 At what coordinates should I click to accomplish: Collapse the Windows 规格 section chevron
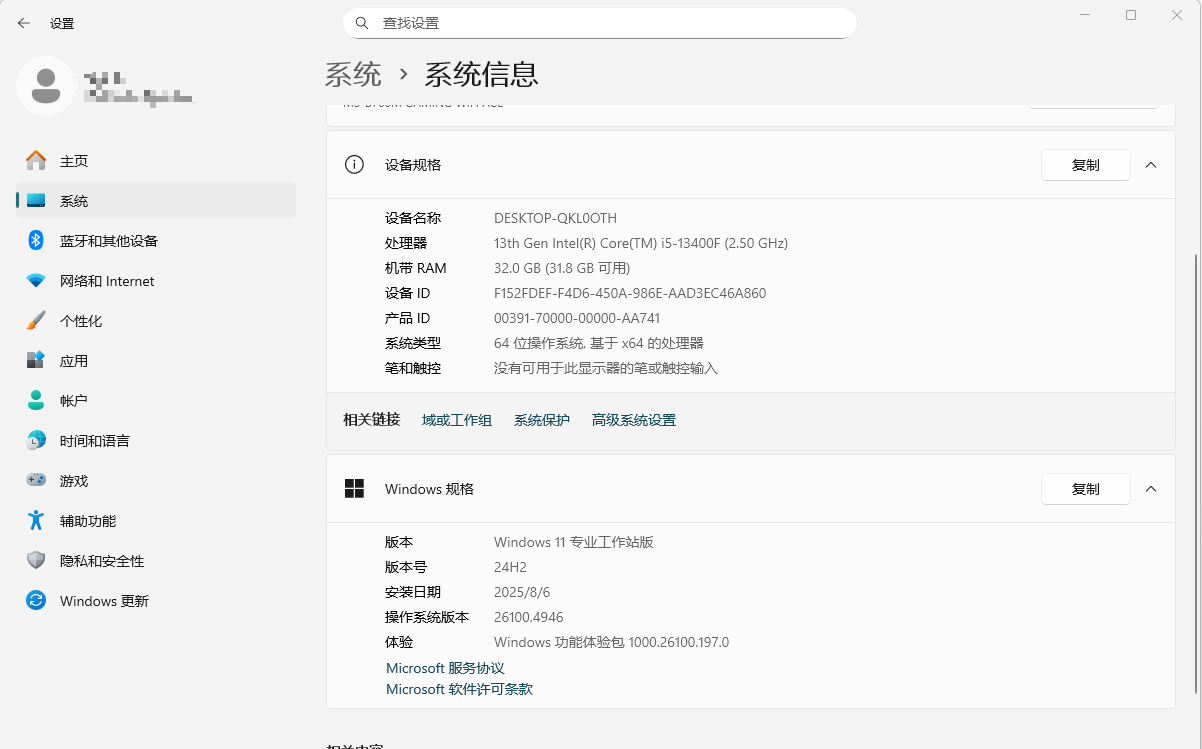click(1151, 489)
